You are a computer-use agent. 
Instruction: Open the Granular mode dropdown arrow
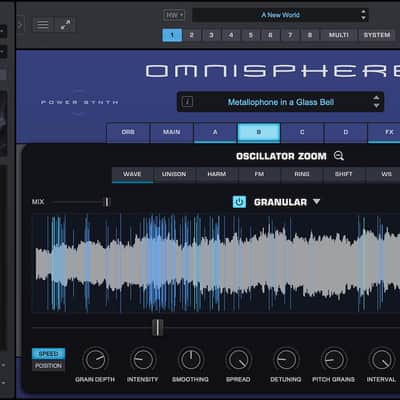point(317,202)
